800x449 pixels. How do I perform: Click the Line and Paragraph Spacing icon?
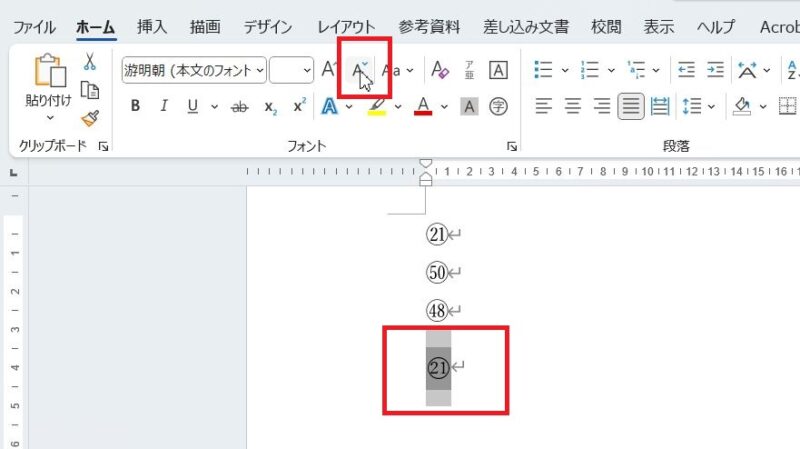coord(692,106)
